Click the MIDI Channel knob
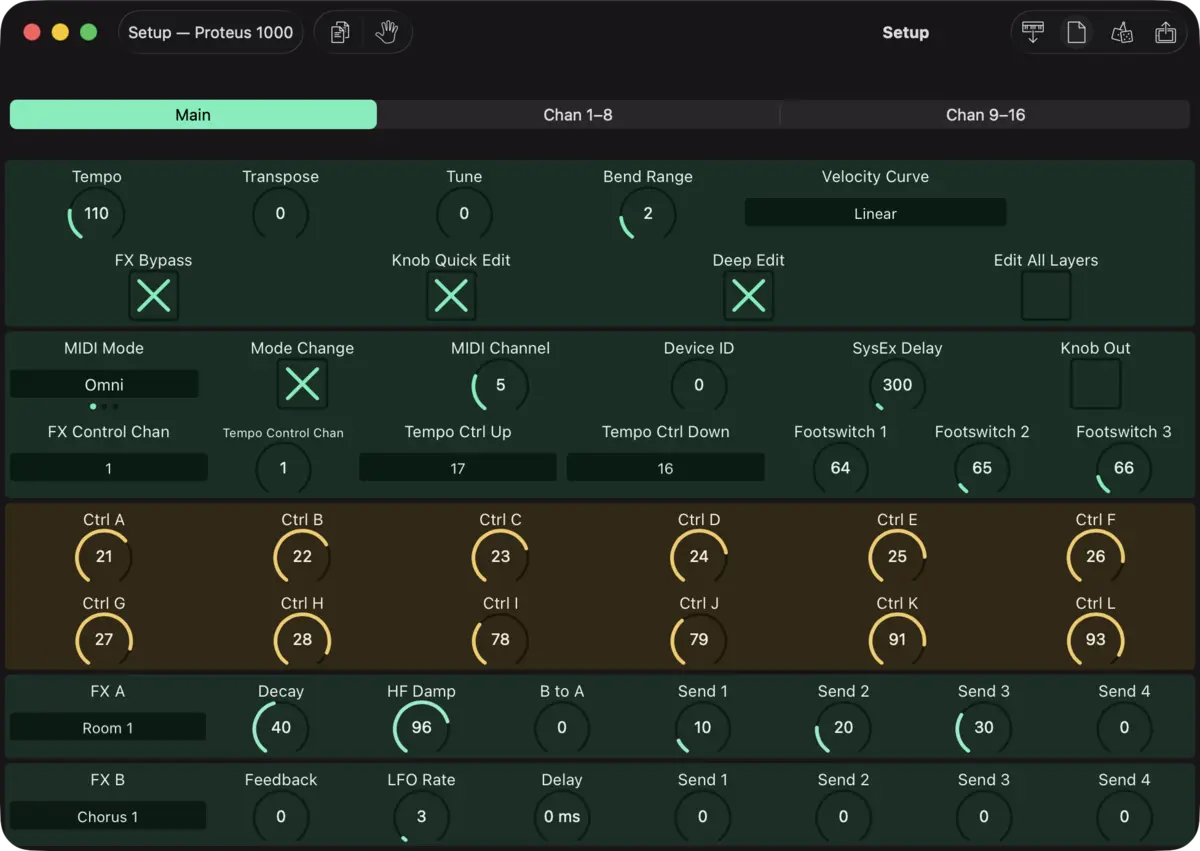Viewport: 1200px width, 851px height. (x=500, y=385)
